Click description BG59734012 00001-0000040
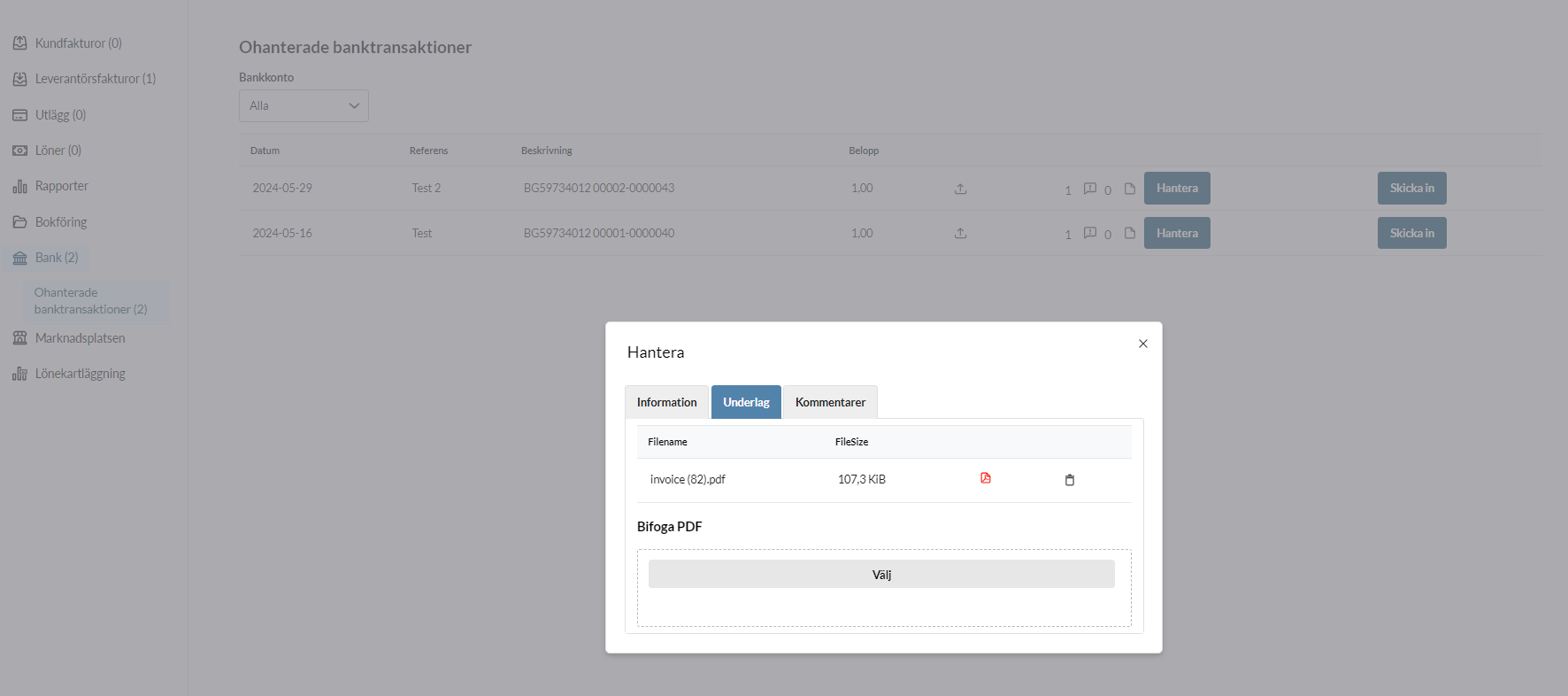Viewport: 1568px width, 696px height. (599, 233)
